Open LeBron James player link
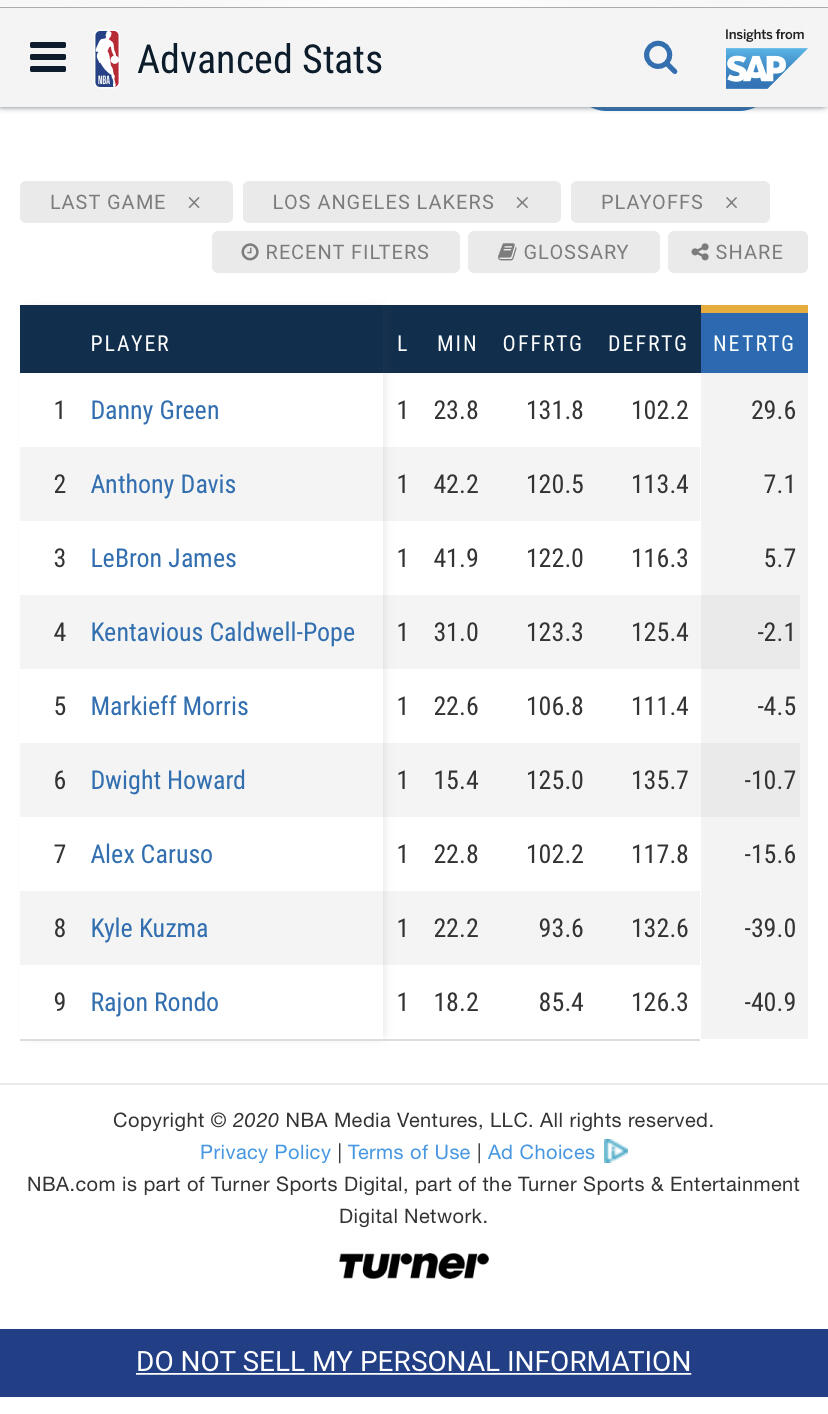 point(164,558)
